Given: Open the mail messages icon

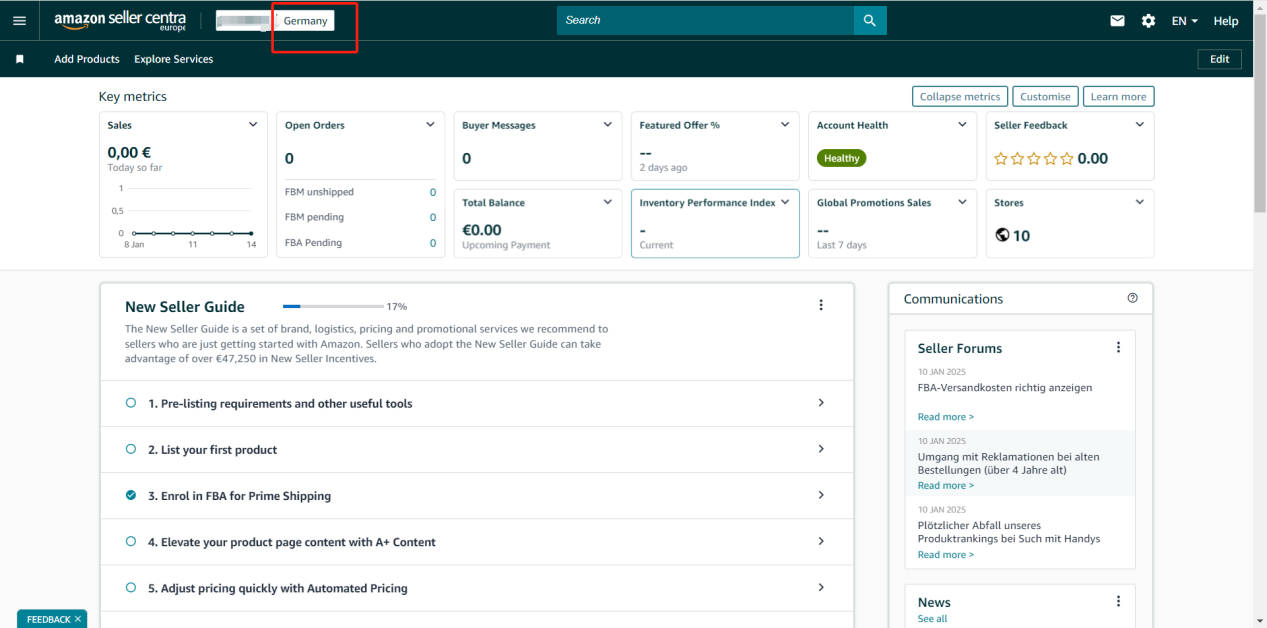Looking at the screenshot, I should pos(1117,21).
